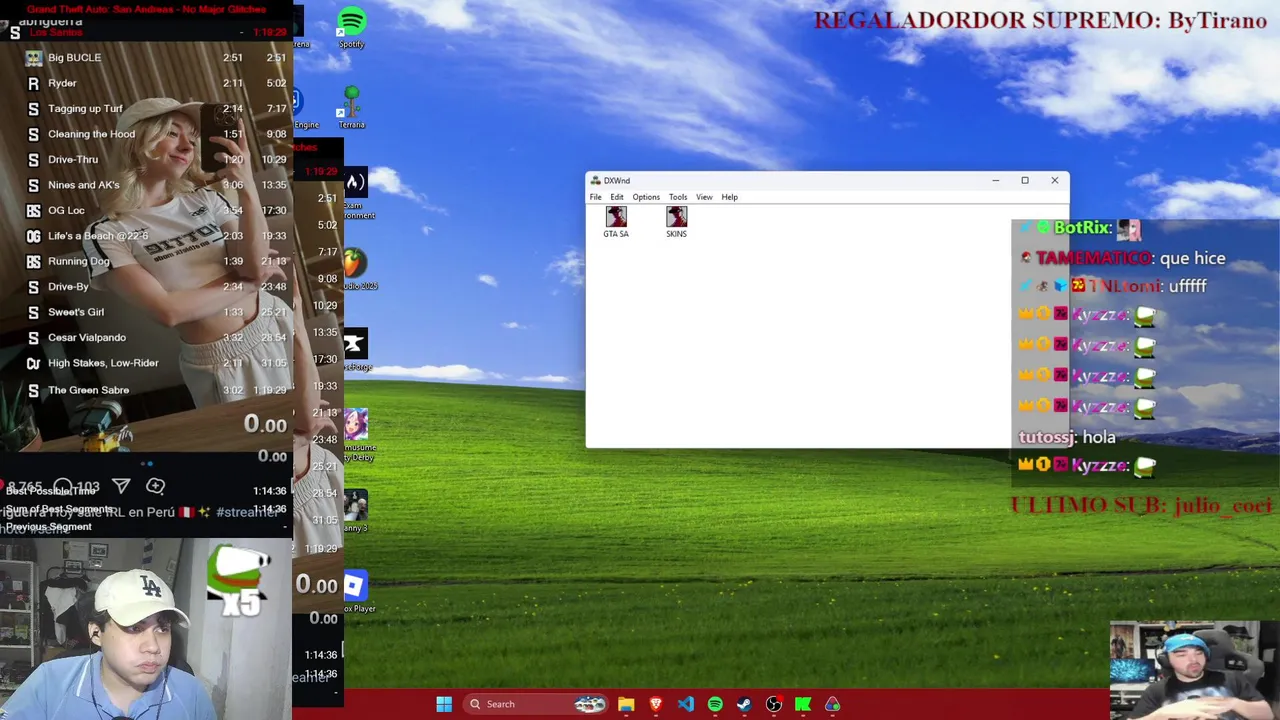The height and width of the screenshot is (720, 1280).
Task: Click the Big BUCLE split row
Action: coord(157,58)
